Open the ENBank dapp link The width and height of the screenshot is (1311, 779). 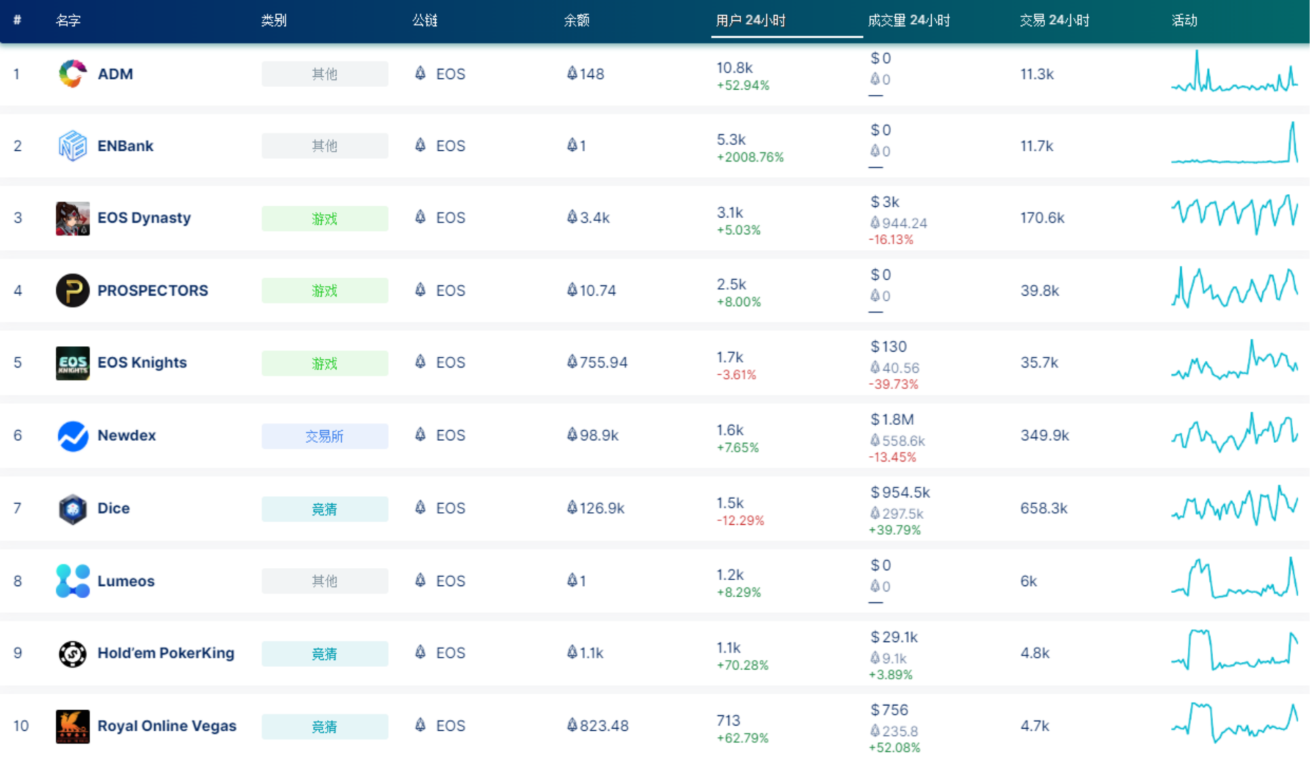(126, 146)
